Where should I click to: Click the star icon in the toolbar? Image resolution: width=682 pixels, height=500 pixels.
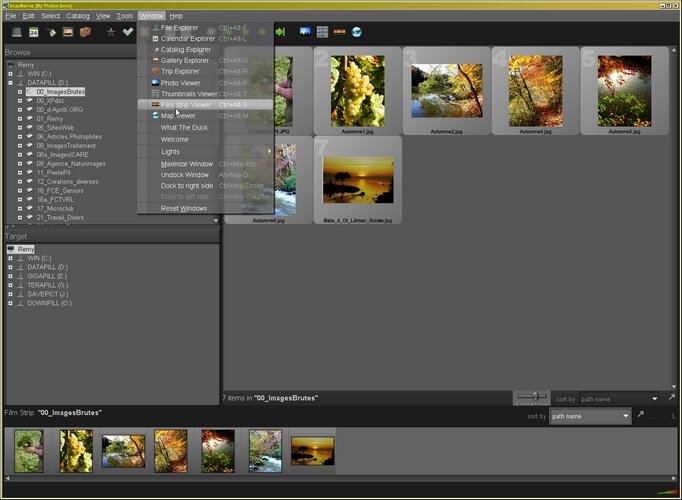point(111,32)
